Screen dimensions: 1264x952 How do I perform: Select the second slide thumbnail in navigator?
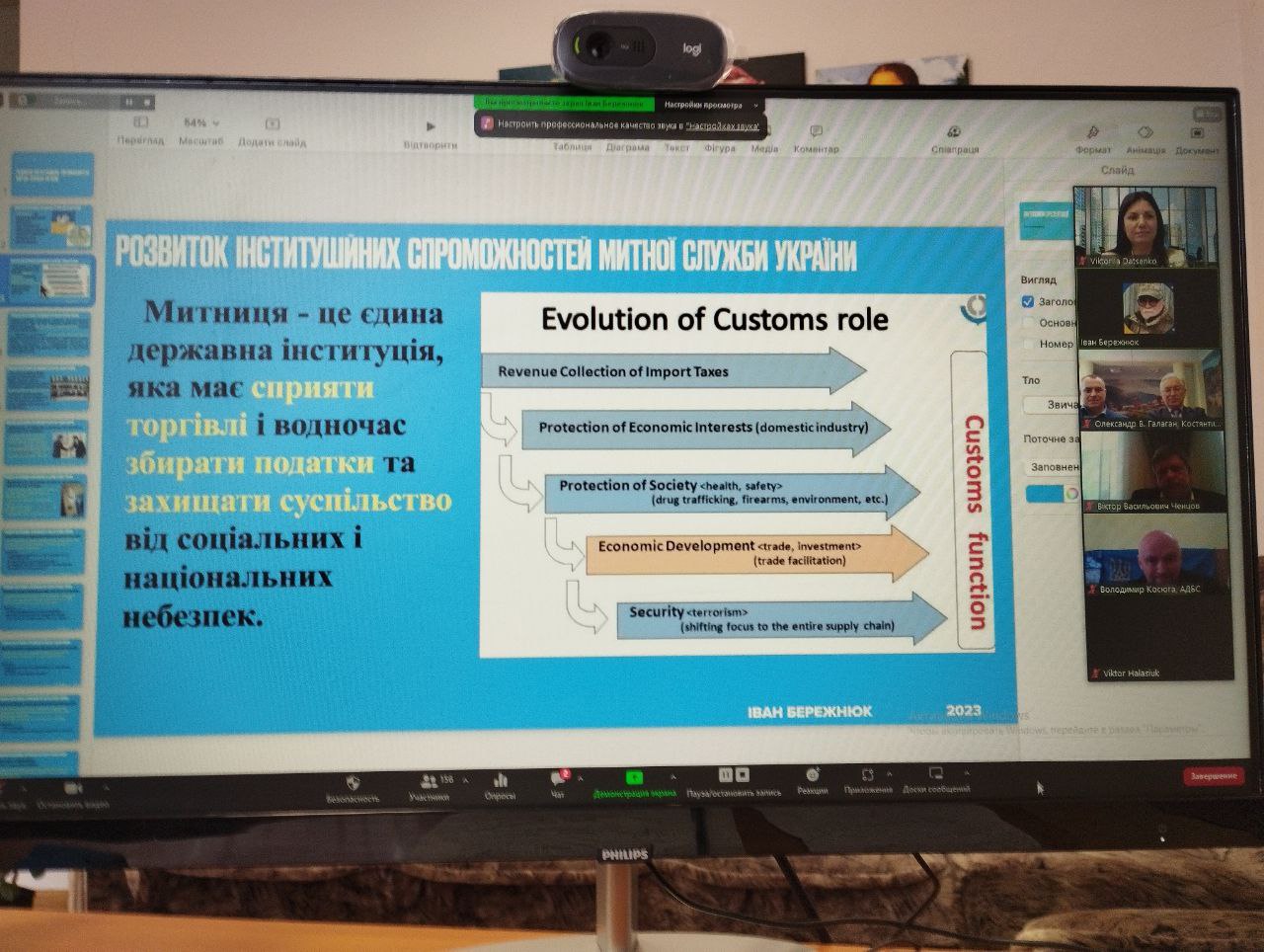point(51,227)
